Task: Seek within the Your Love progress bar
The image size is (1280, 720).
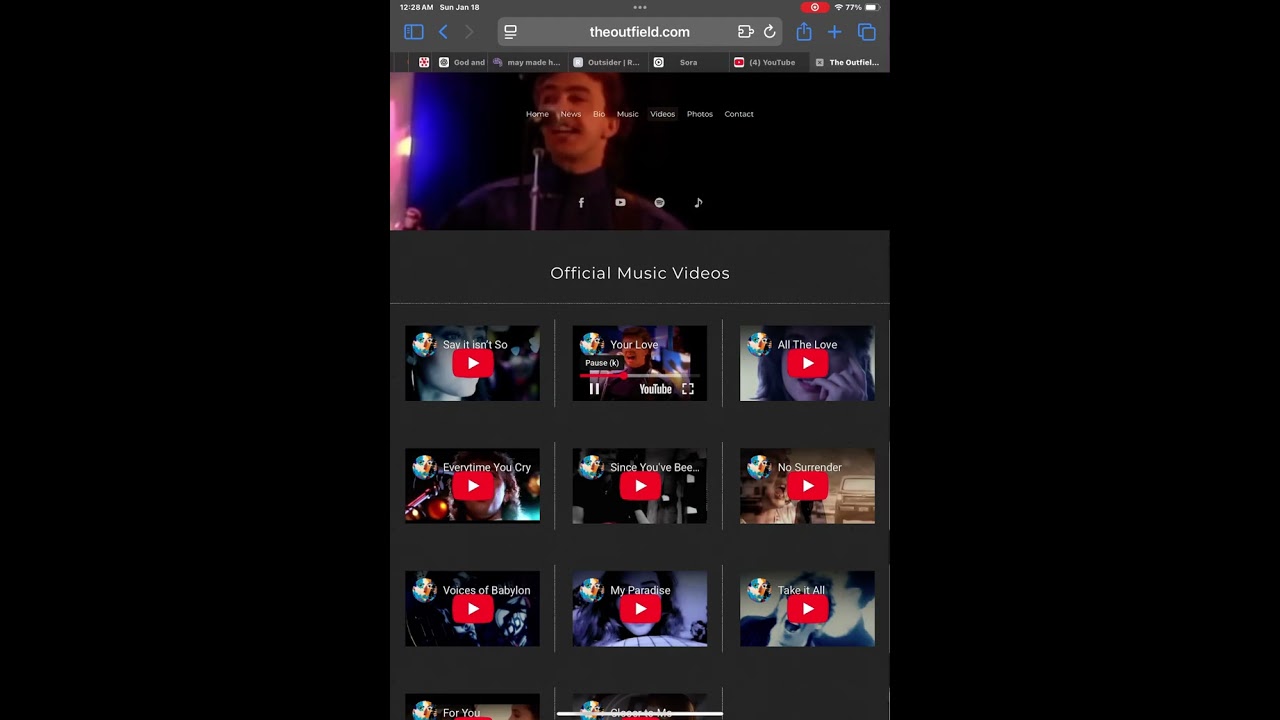Action: [x=640, y=376]
